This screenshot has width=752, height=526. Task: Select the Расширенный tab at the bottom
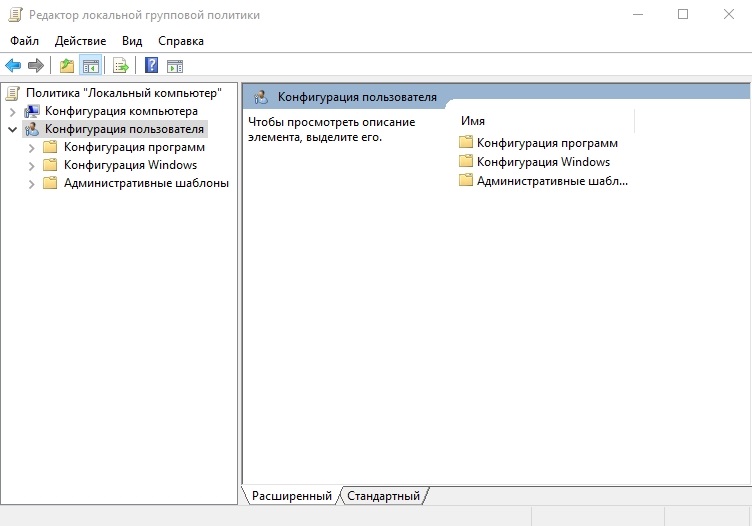coord(291,496)
